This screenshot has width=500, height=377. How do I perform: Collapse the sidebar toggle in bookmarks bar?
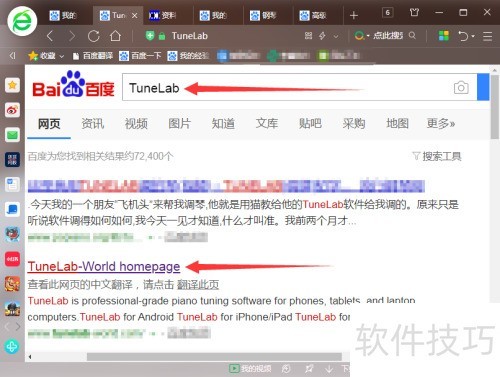pos(13,55)
